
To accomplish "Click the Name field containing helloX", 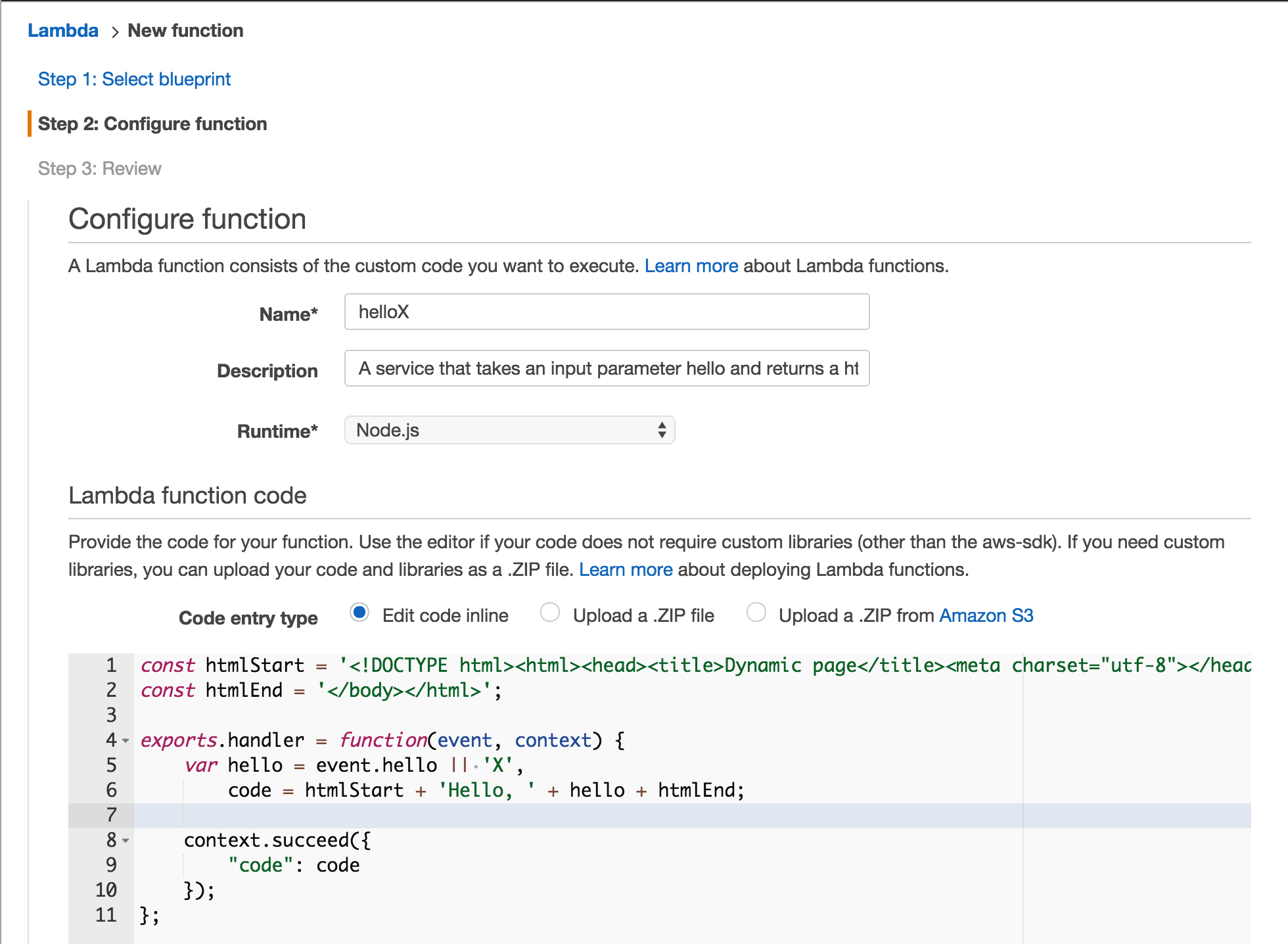I will coord(607,312).
